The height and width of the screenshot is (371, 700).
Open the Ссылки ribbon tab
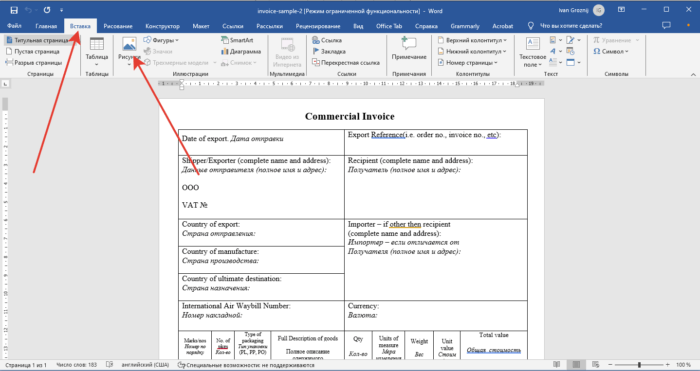(x=233, y=26)
